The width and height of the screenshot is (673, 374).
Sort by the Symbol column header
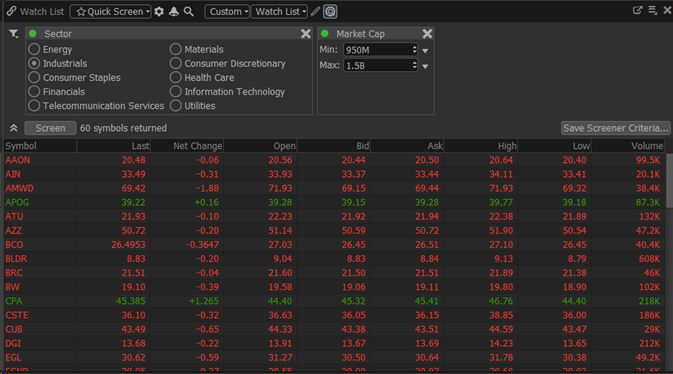40,146
